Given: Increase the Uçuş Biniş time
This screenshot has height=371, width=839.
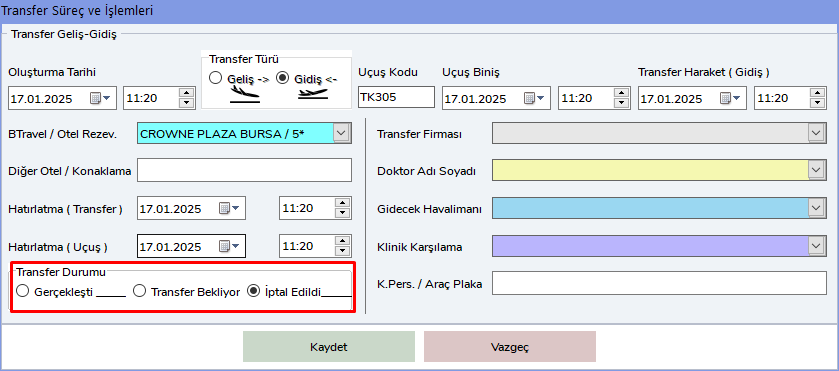Looking at the screenshot, I should [621, 94].
